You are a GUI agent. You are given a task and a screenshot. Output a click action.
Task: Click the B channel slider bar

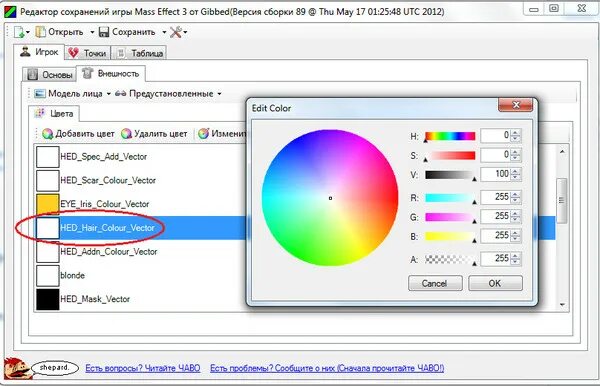[450, 236]
